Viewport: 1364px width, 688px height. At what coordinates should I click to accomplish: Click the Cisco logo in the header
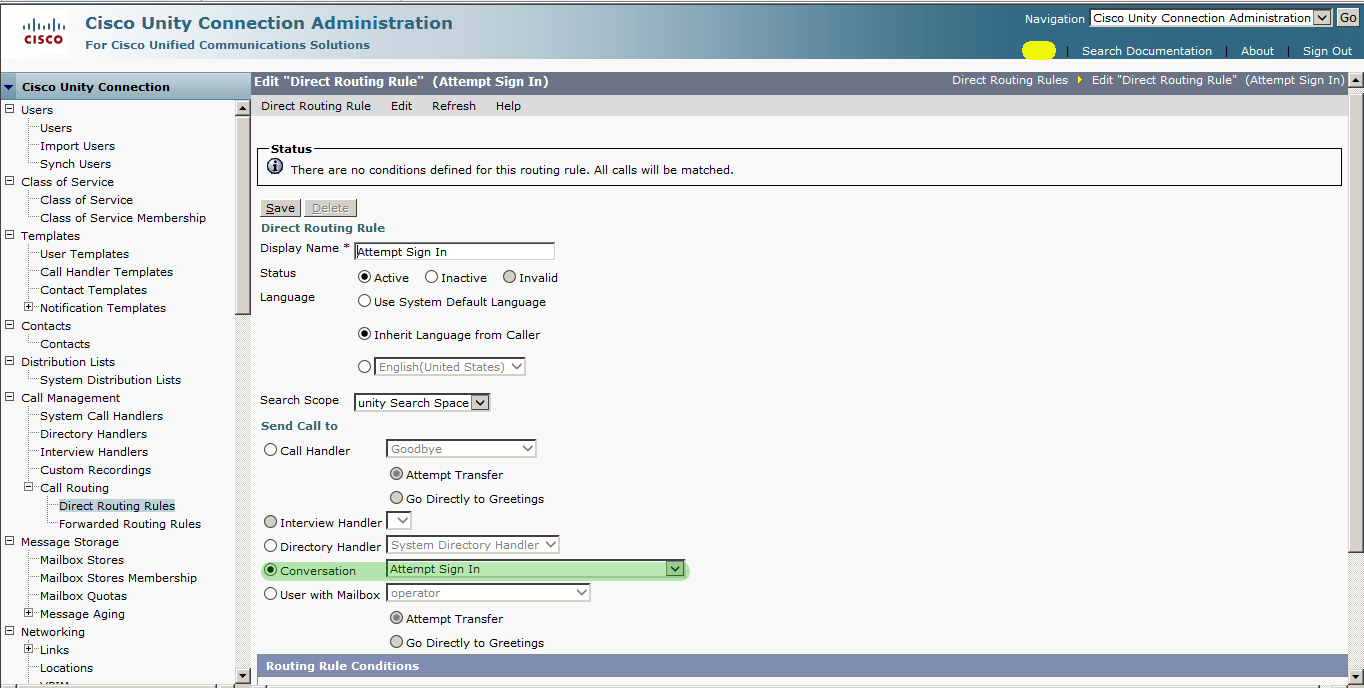tap(42, 29)
